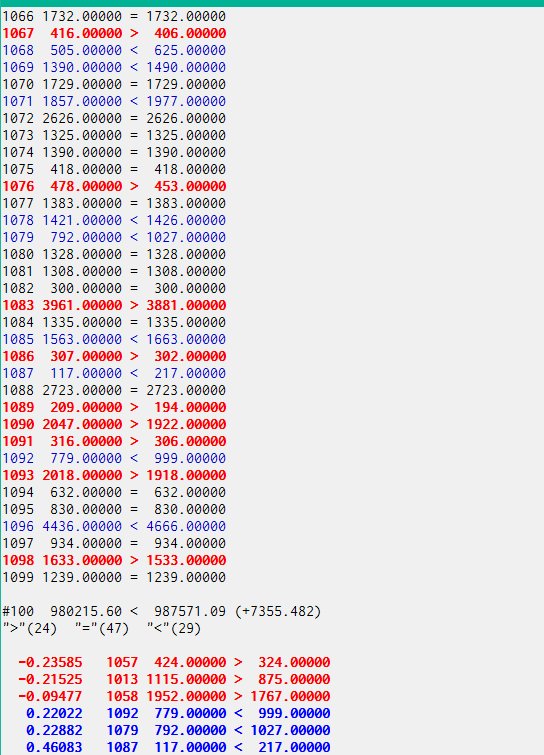This screenshot has width=544, height=755.
Task: Select blue row 1078 with 1421.00000 < 1426.00000
Action: click(114, 221)
